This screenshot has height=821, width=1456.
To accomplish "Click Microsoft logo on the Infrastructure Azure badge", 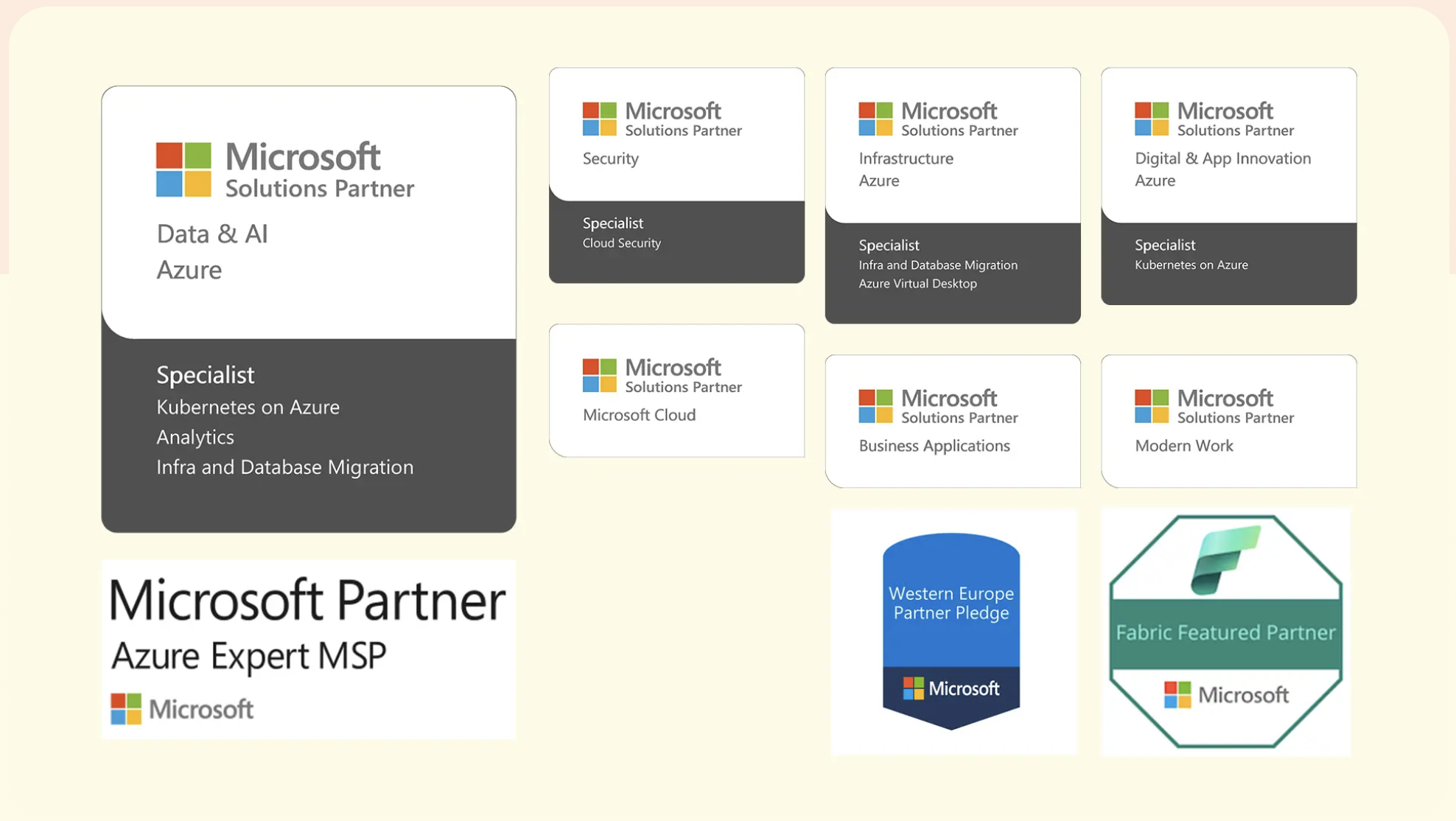I will 875,119.
